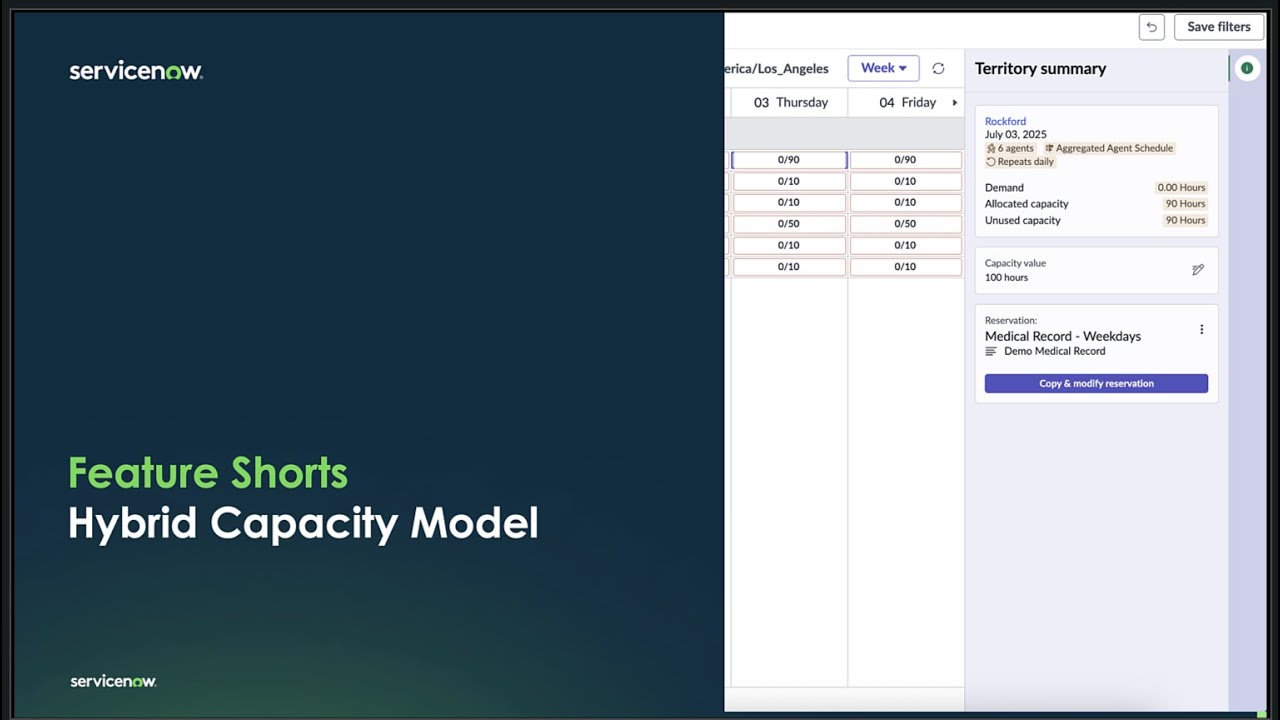Click the 0/10 cell in the Friday column
The image size is (1280, 720).
[905, 181]
